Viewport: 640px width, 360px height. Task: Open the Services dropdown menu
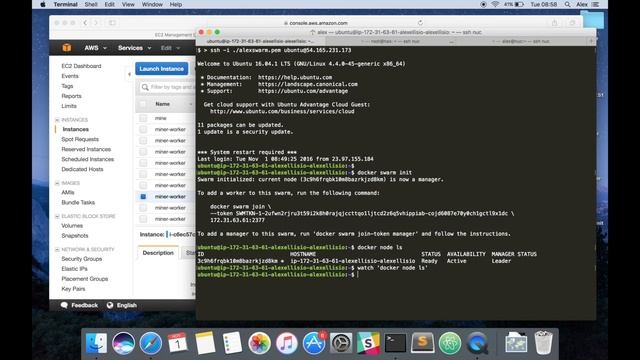[x=134, y=48]
